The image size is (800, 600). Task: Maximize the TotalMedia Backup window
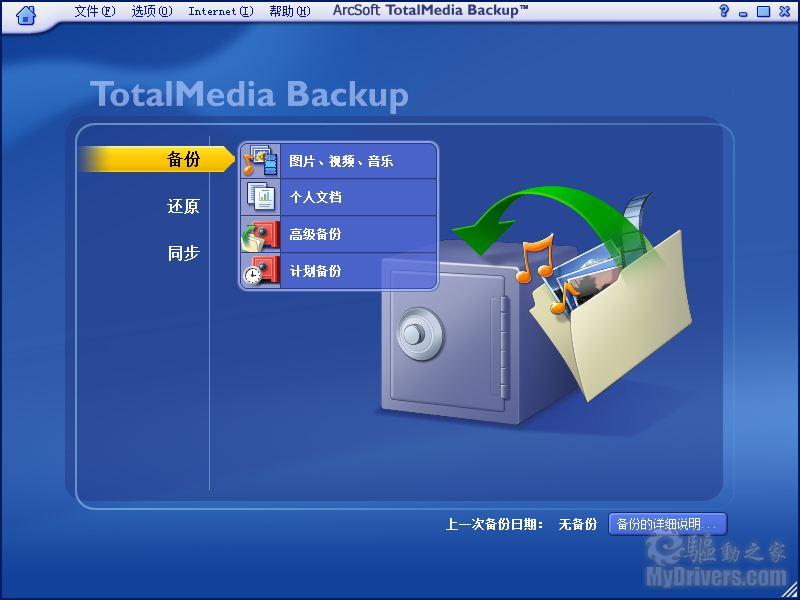763,11
